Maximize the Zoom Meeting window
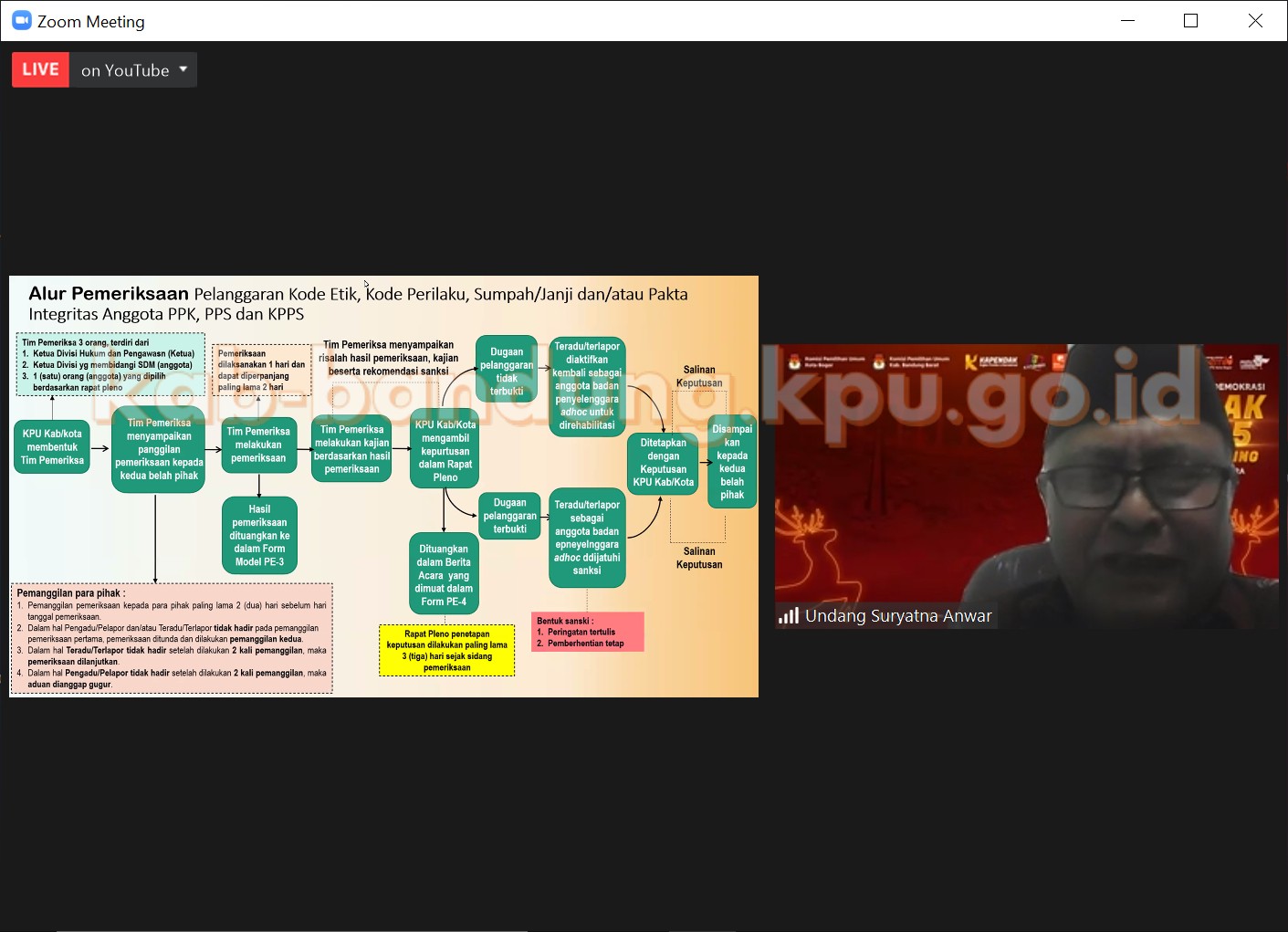This screenshot has height=932, width=1288. click(1190, 21)
